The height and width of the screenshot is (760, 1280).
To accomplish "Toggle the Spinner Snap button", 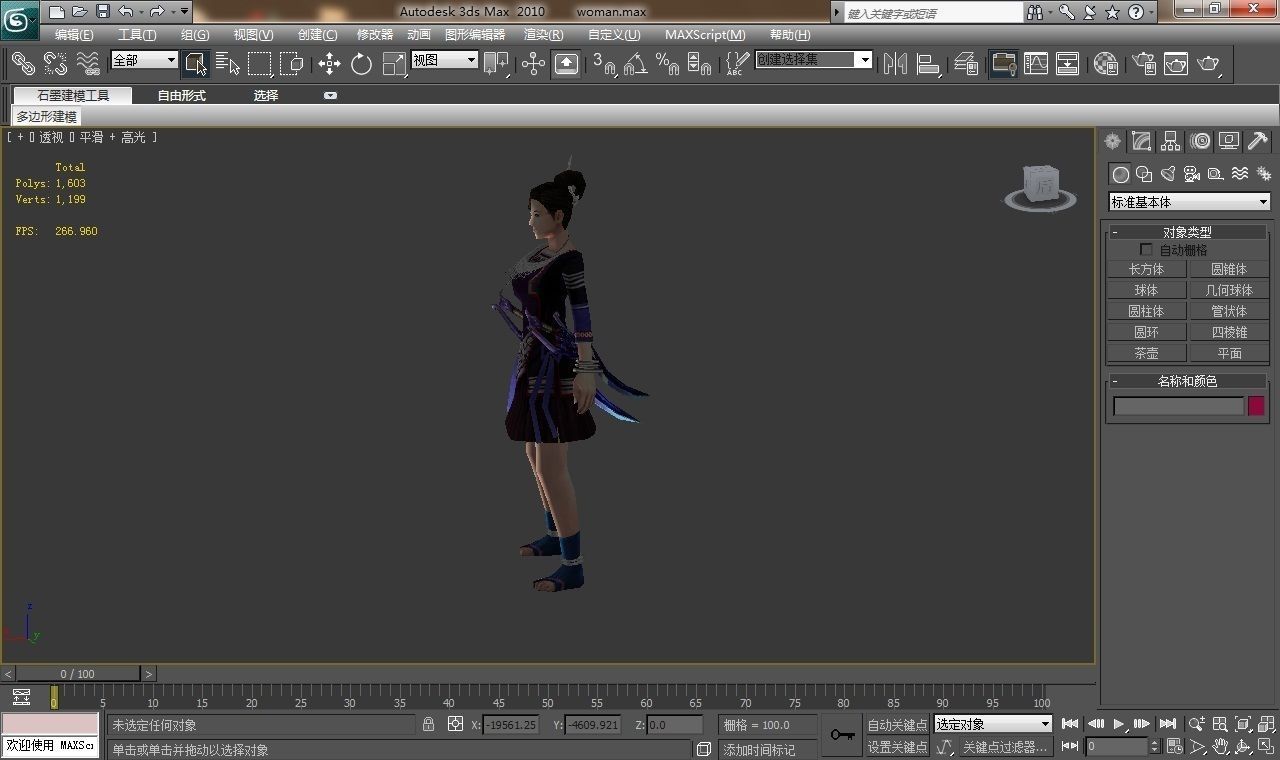I will [700, 64].
